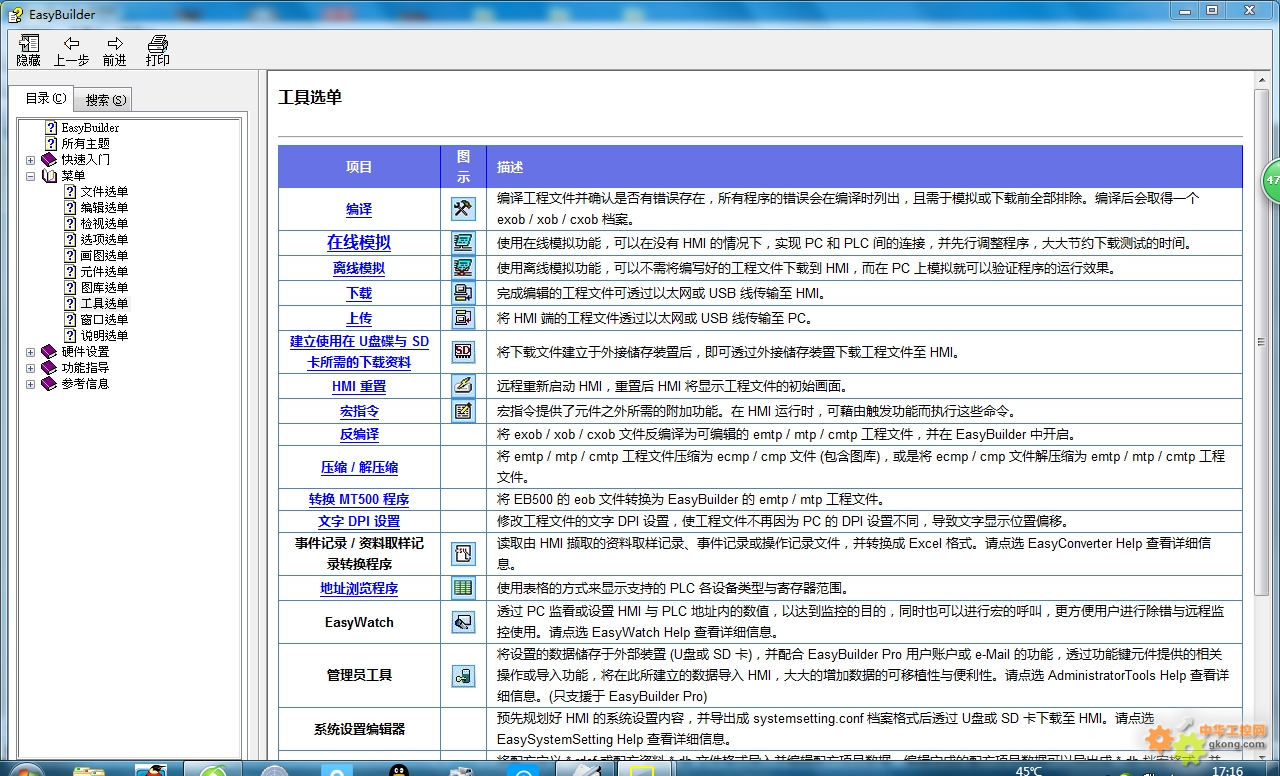Viewport: 1280px width, 776px height.
Task: Open the 建立使用在 U盘碟与 SD 卡 link
Action: [359, 352]
